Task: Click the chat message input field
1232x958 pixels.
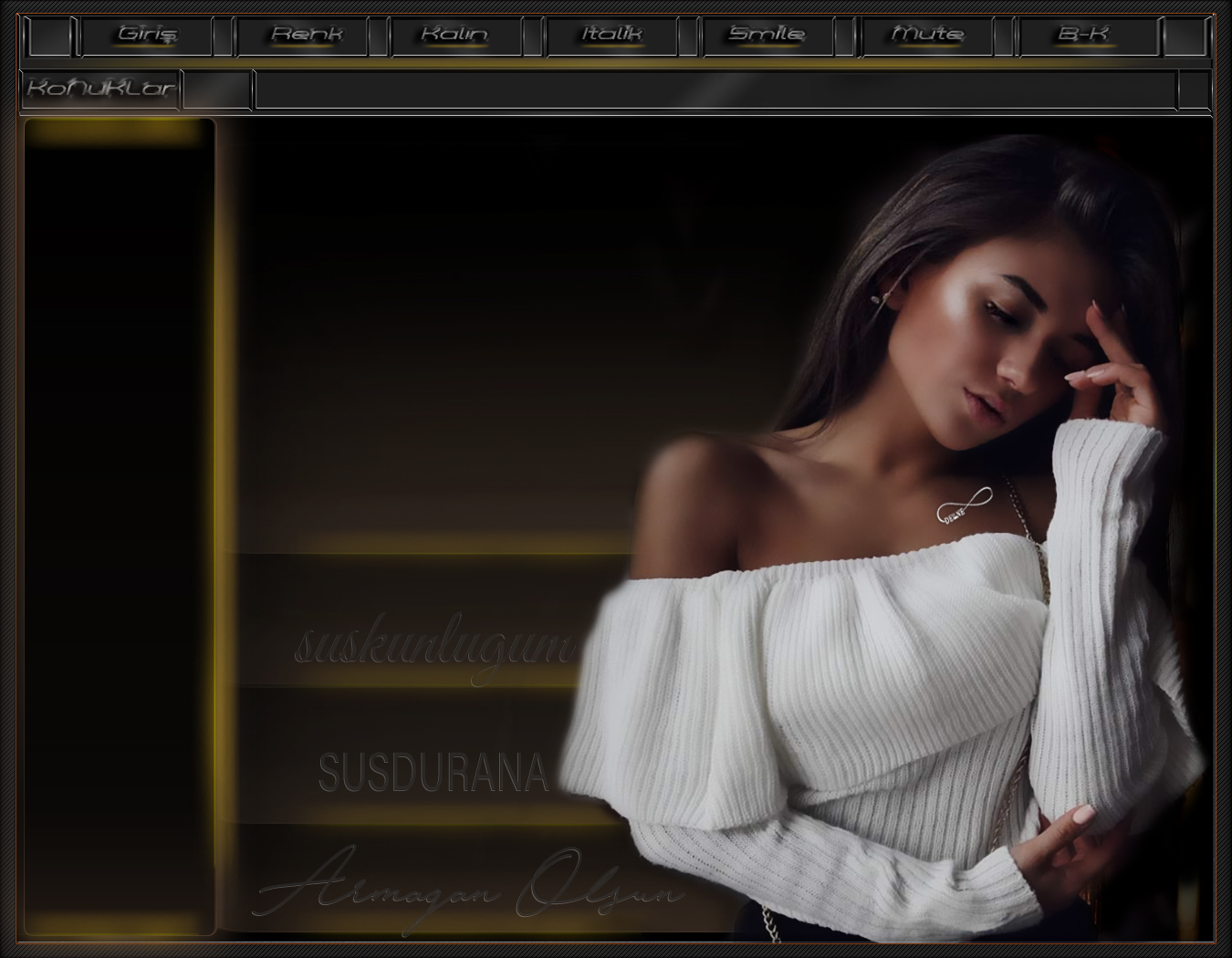Action: click(715, 90)
